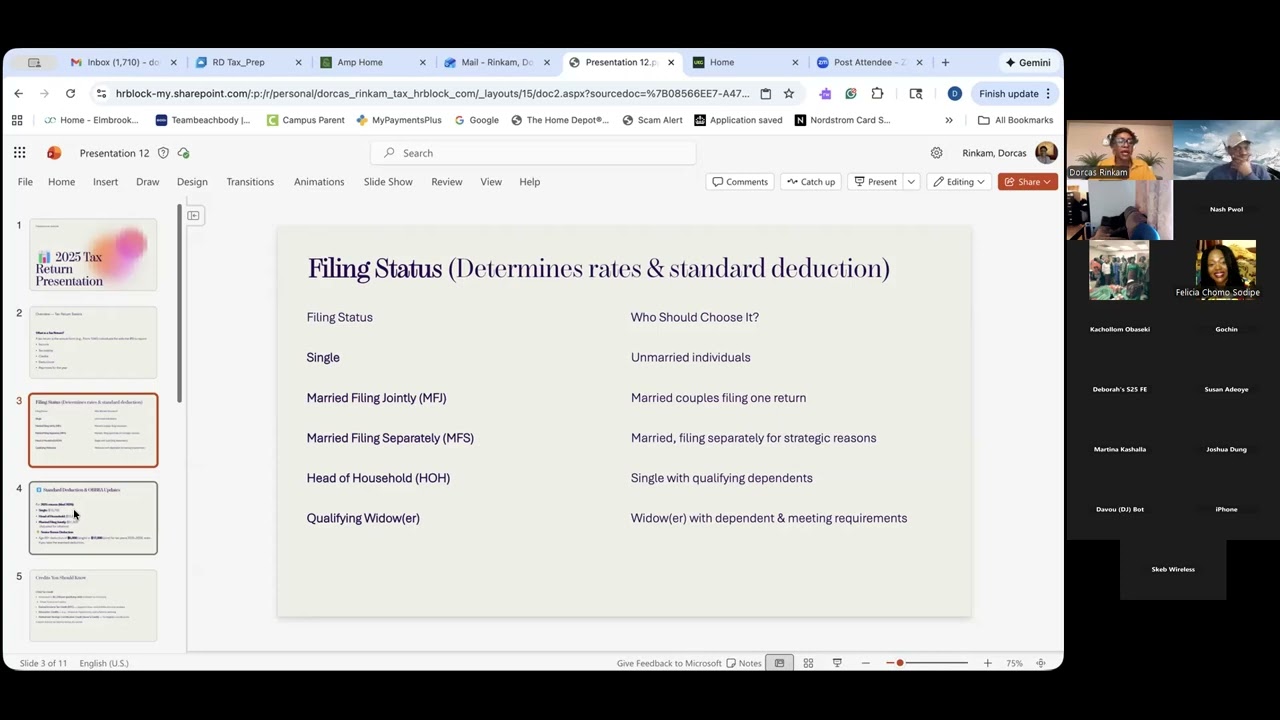Image resolution: width=1280 pixels, height=720 pixels.
Task: Toggle the Notes pane
Action: (744, 663)
